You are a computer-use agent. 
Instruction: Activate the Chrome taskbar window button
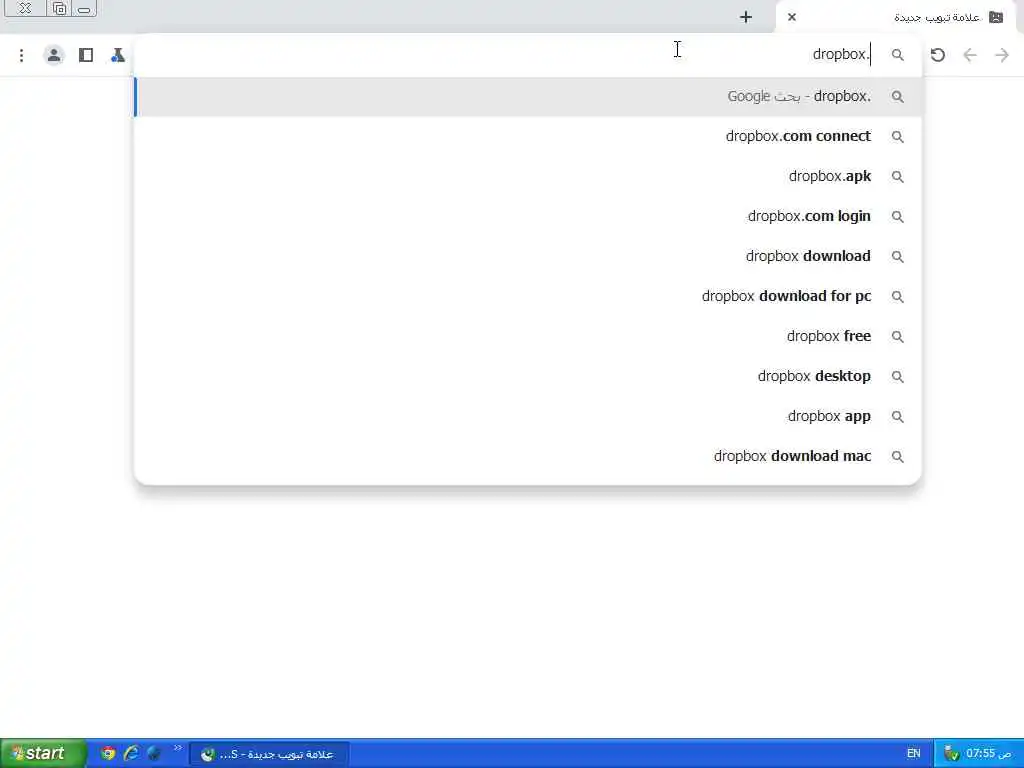tap(269, 754)
